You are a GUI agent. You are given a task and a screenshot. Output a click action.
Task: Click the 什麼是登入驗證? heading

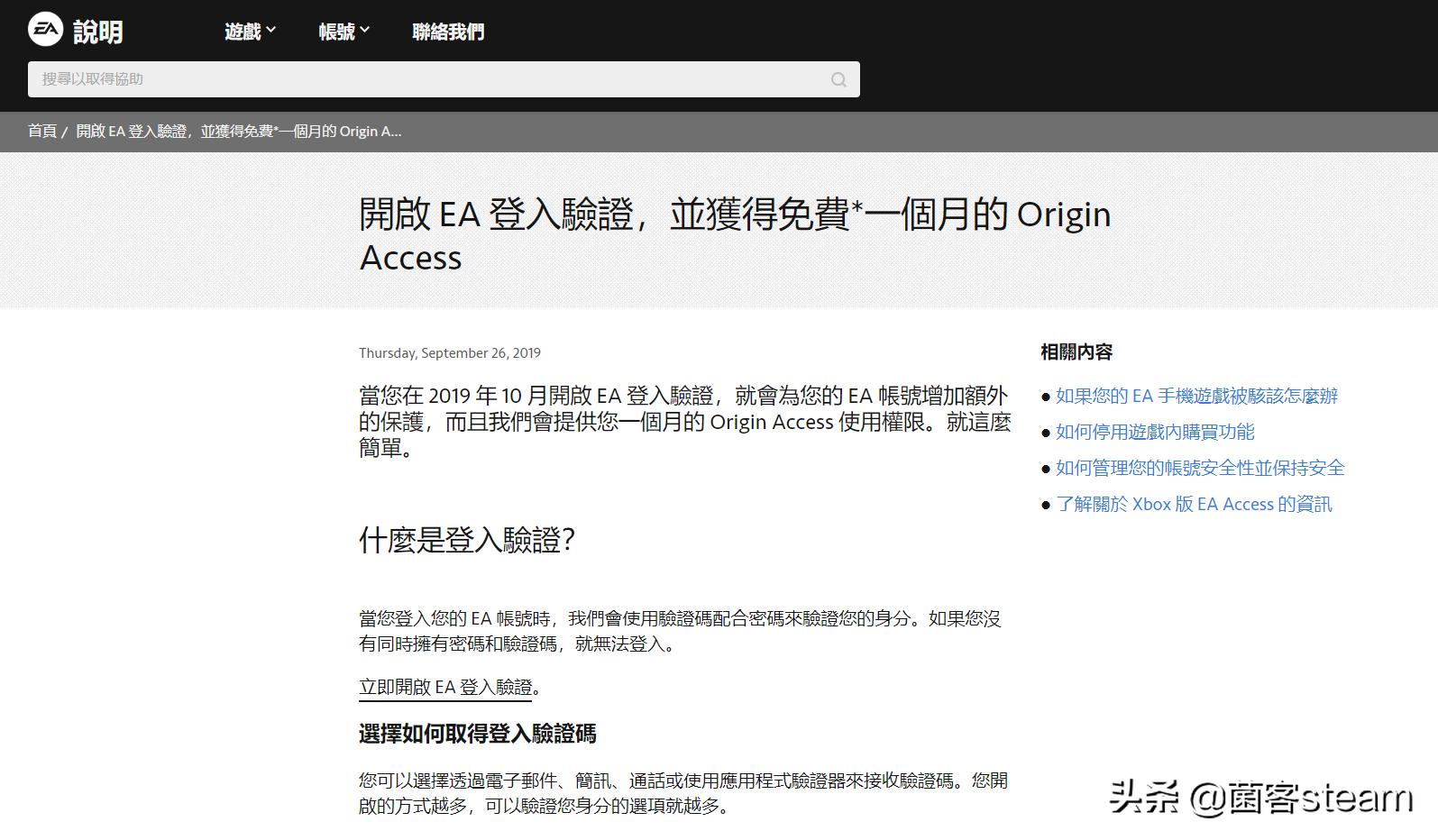tap(467, 540)
